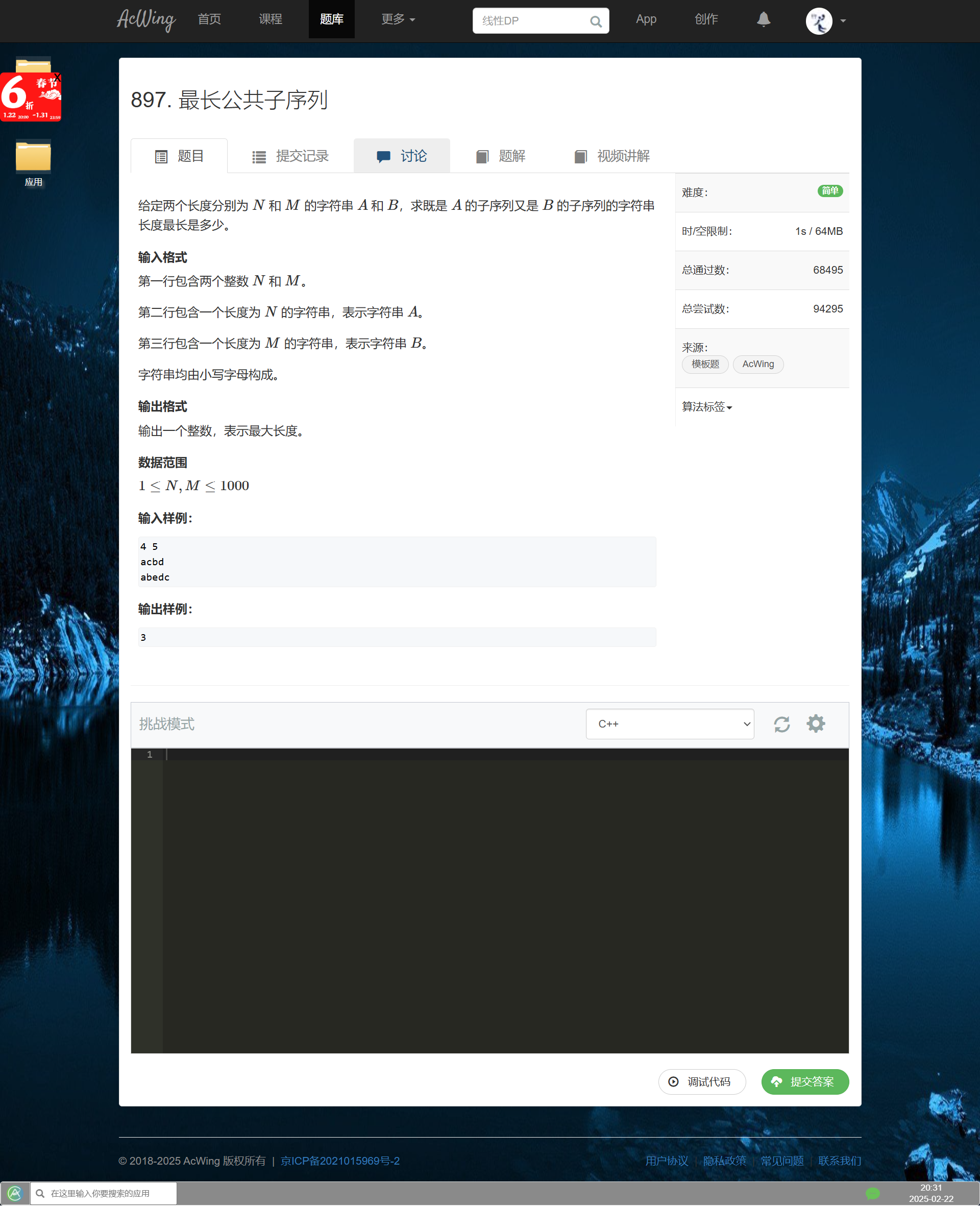The height and width of the screenshot is (1207, 980).
Task: Open the 用户协议 footer link
Action: tap(667, 1161)
